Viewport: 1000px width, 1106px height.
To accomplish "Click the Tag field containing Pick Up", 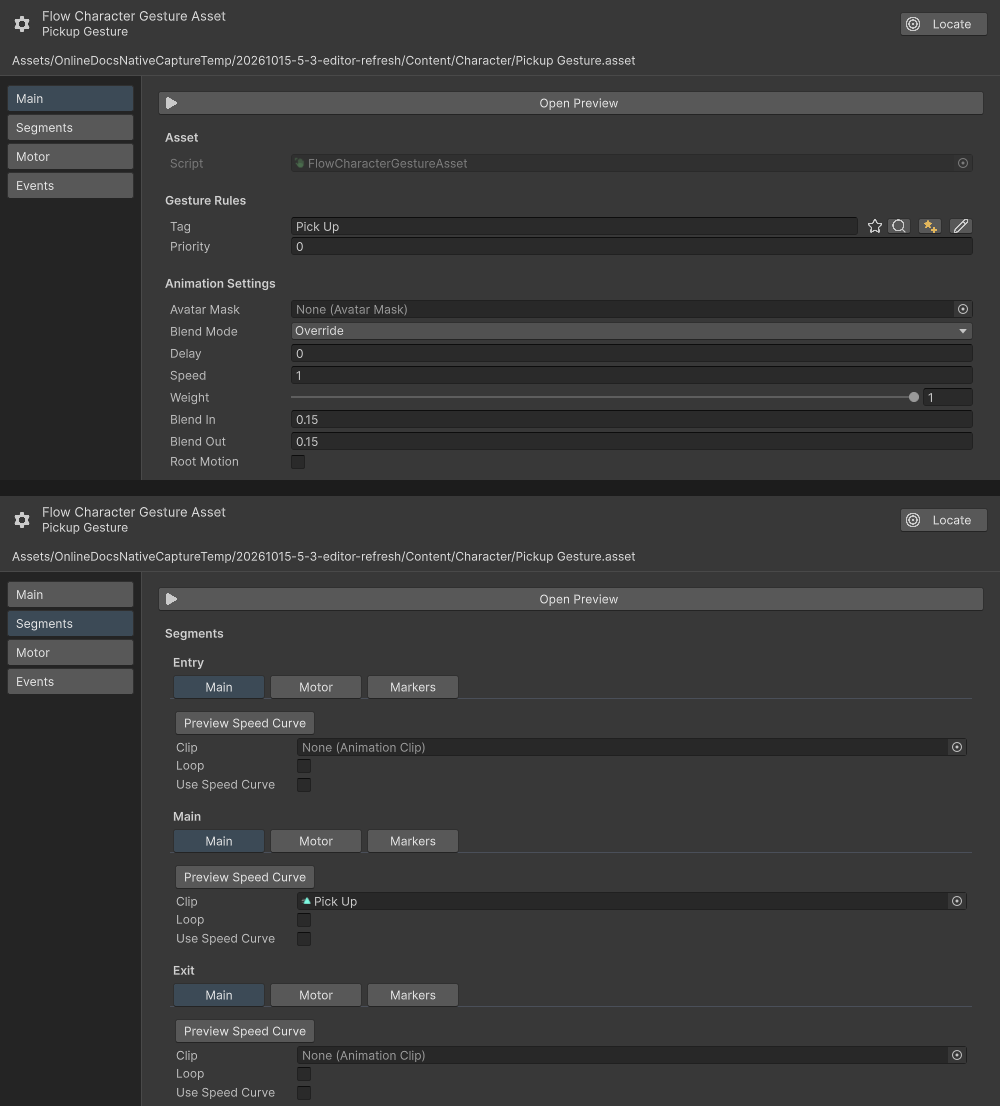I will [x=574, y=226].
